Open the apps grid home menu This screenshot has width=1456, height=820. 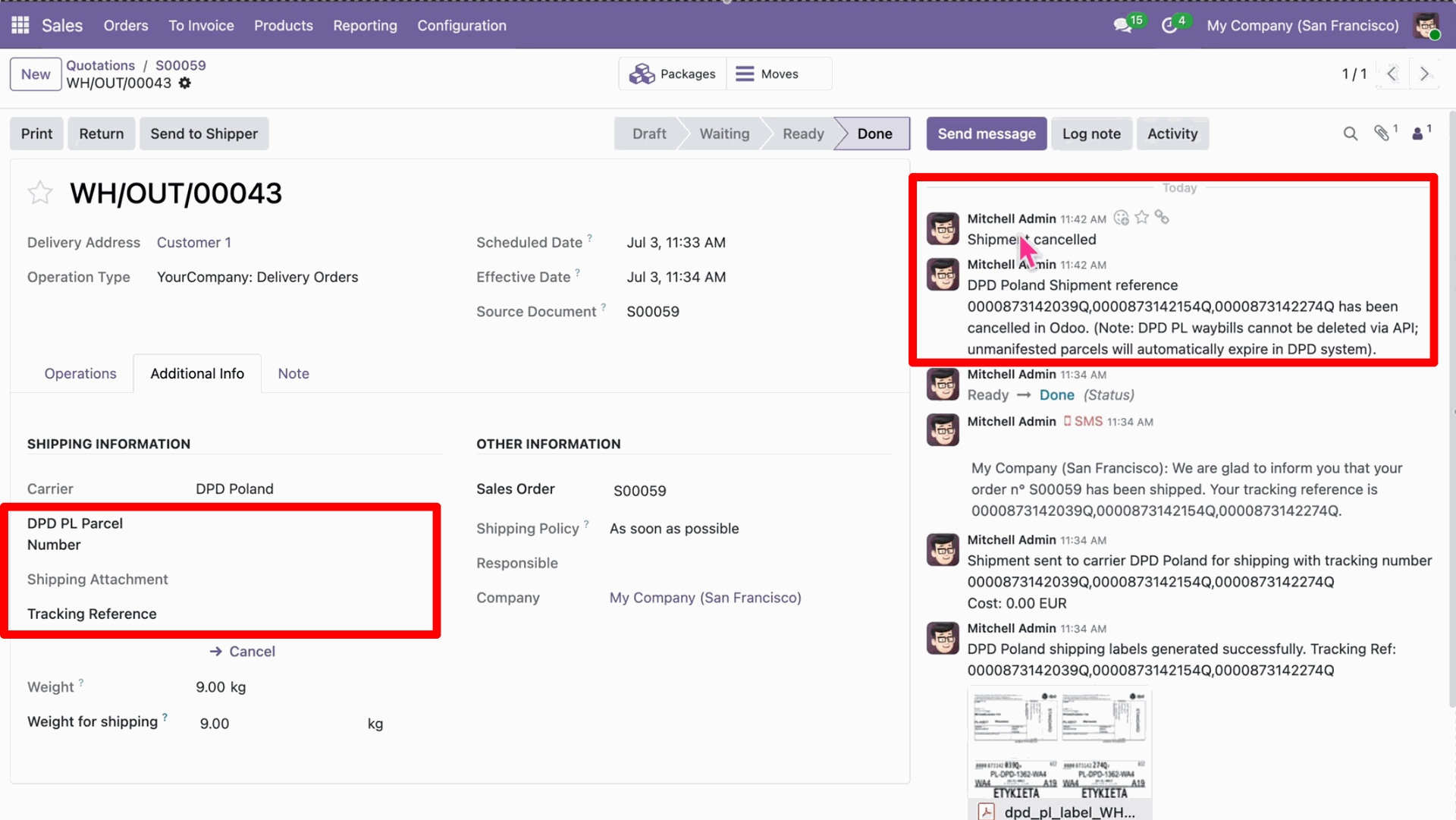(20, 25)
